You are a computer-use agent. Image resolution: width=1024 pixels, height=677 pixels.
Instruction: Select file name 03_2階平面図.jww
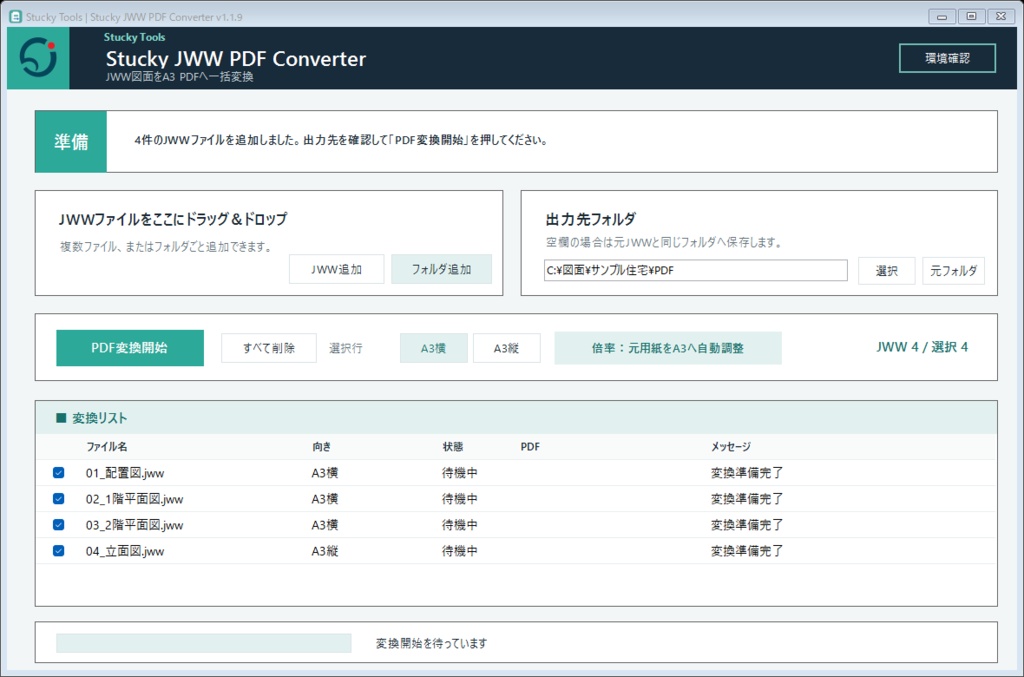(135, 525)
